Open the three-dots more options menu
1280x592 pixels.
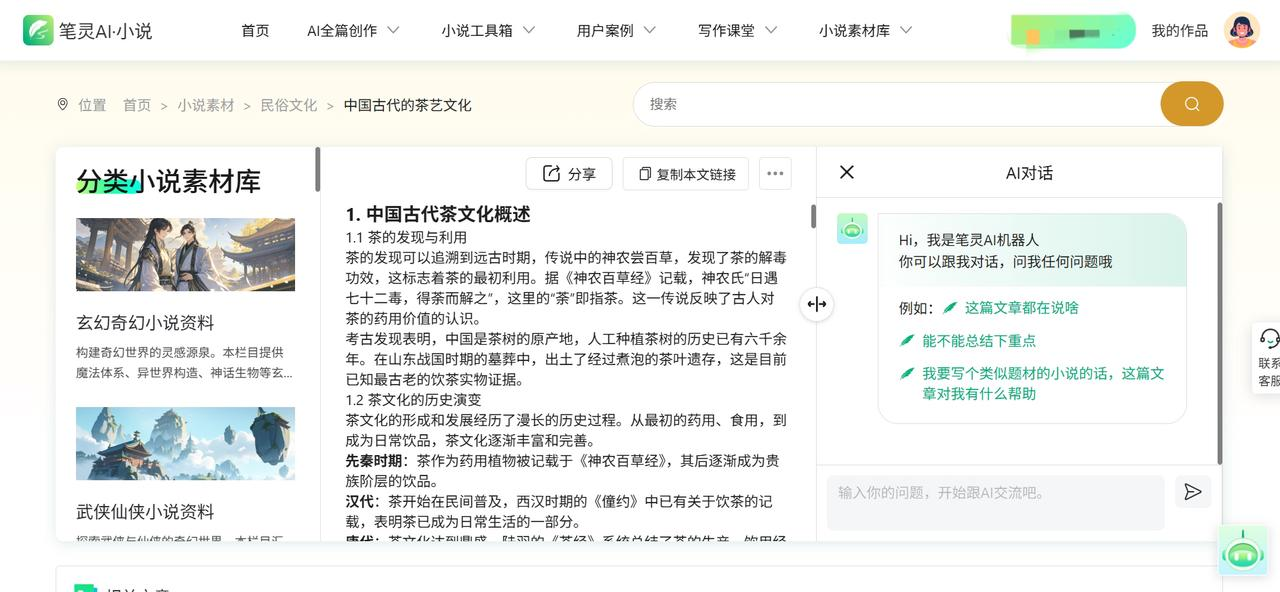775,173
